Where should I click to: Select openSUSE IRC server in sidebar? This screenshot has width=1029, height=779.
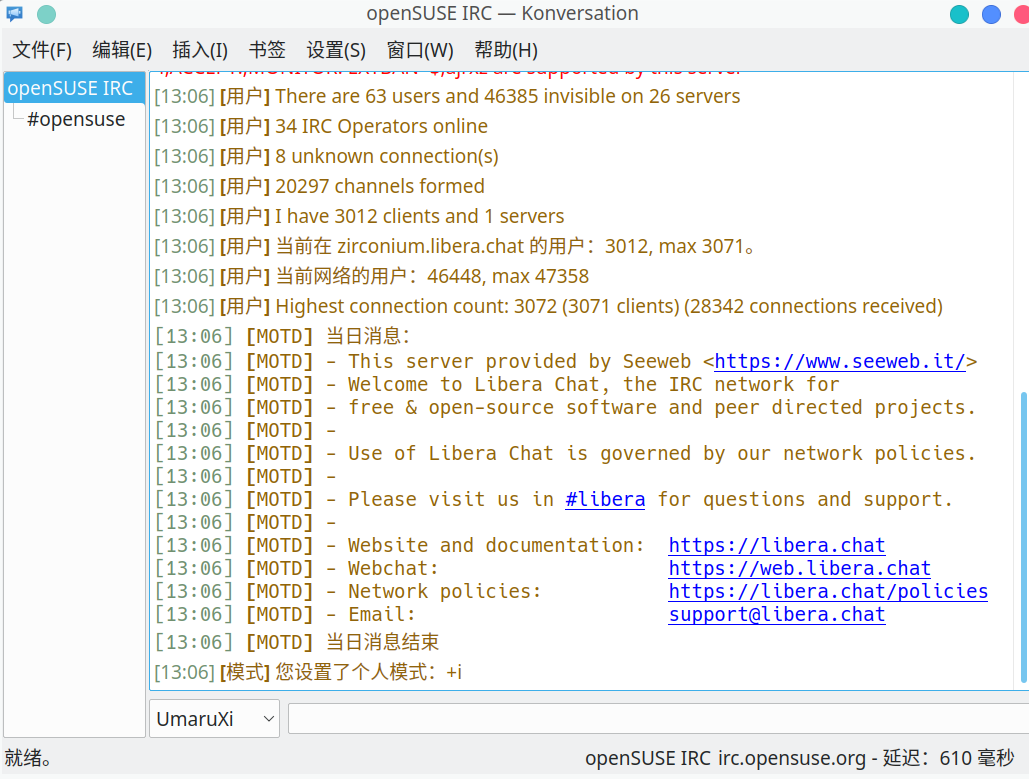(x=74, y=88)
